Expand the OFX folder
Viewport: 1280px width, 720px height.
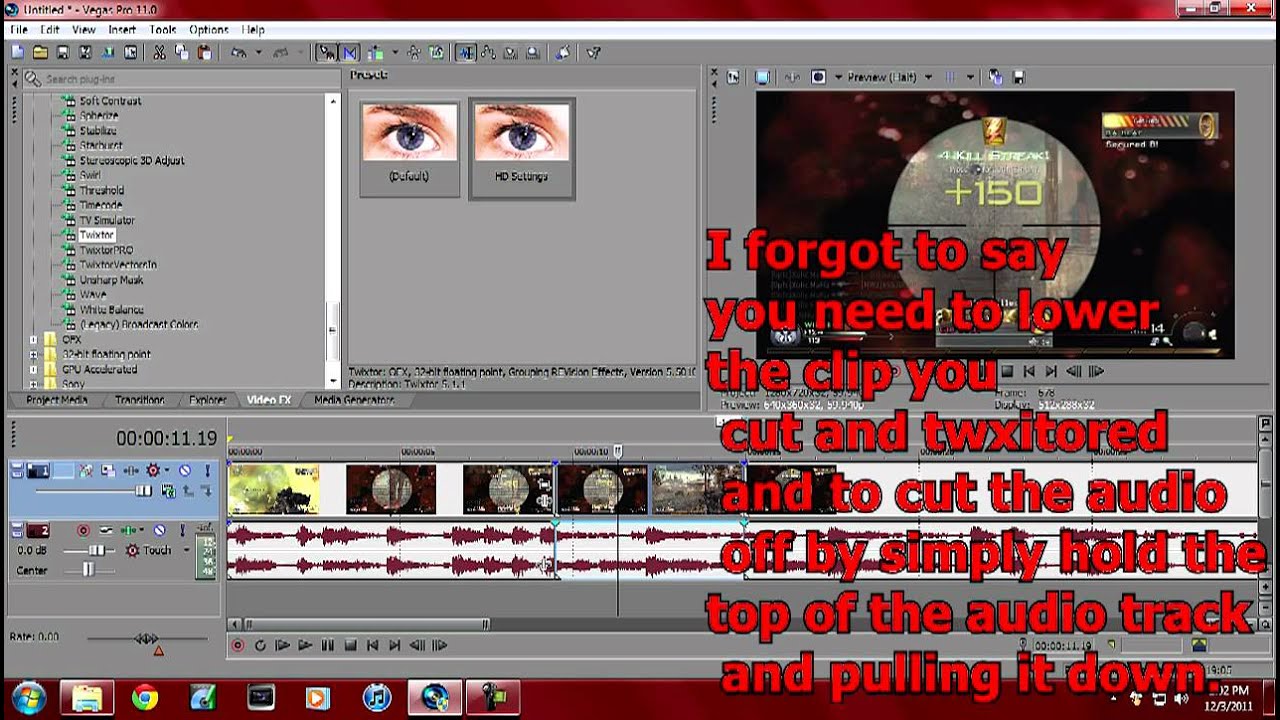(34, 340)
